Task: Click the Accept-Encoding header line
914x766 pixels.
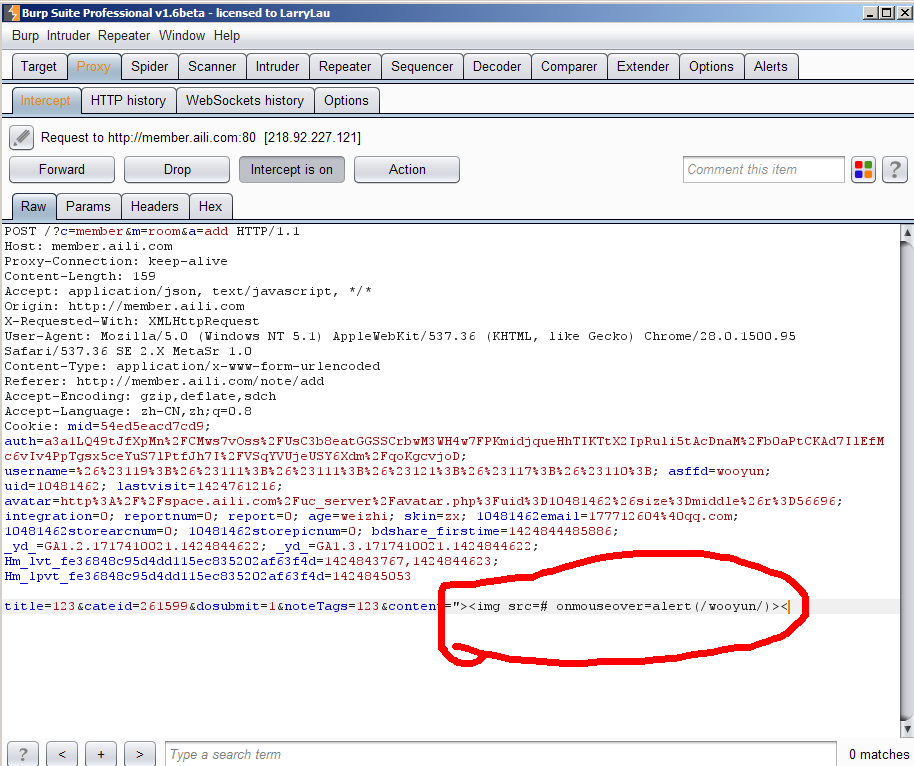Action: click(x=140, y=396)
